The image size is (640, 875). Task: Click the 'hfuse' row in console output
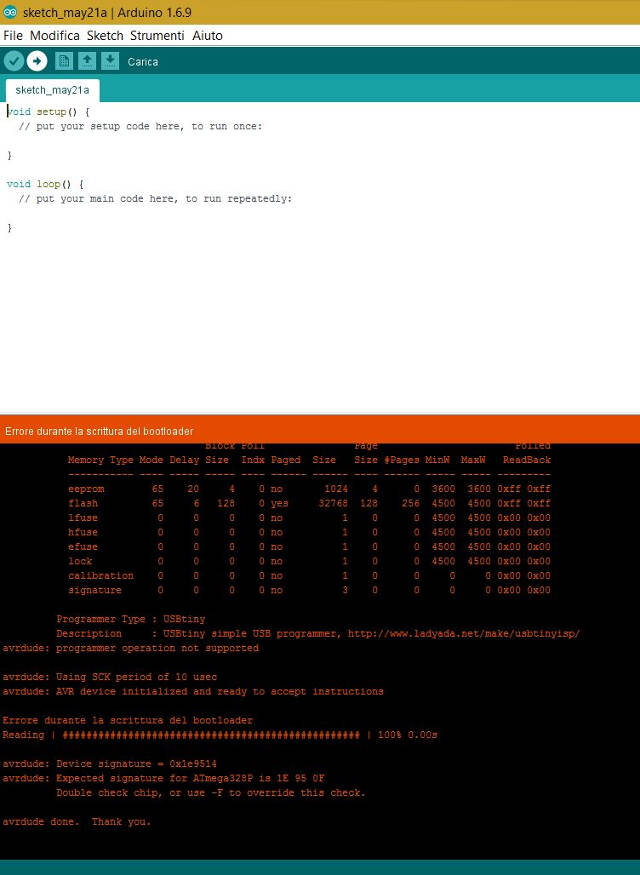[x=309, y=532]
